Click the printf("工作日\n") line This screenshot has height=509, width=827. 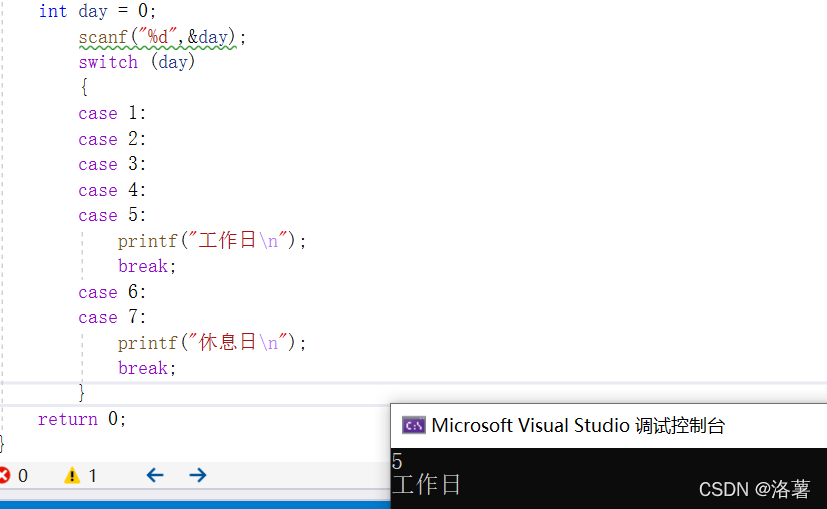pyautogui.click(x=211, y=241)
